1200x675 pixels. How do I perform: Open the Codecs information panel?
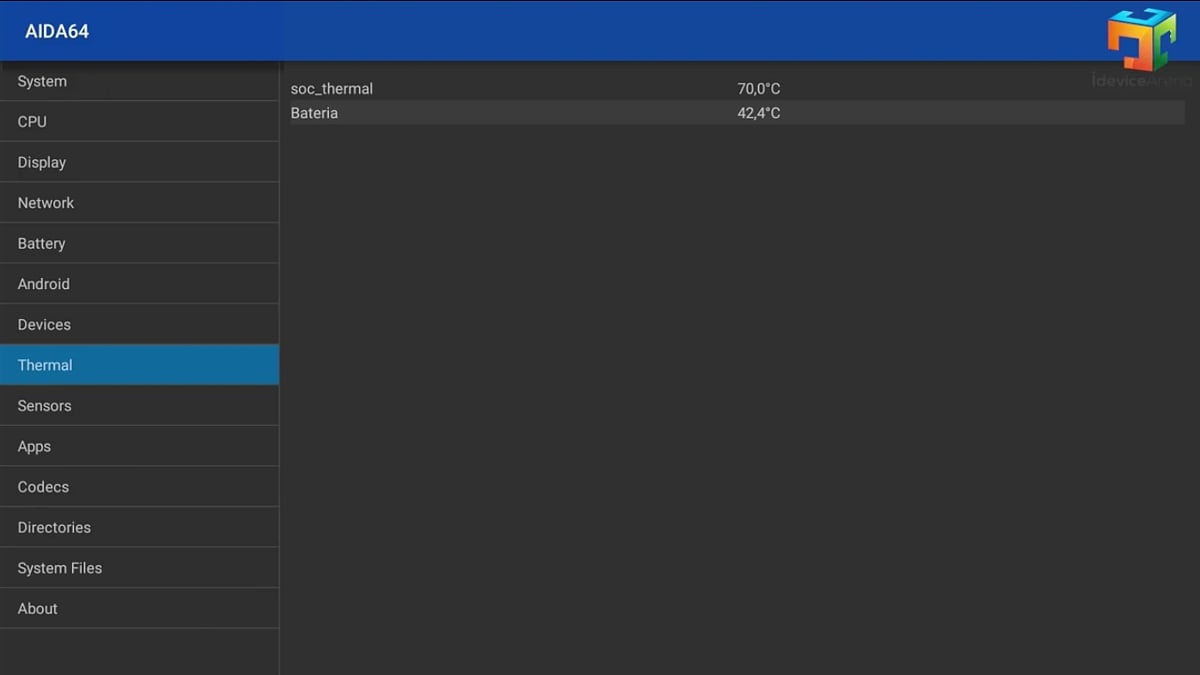(42, 486)
